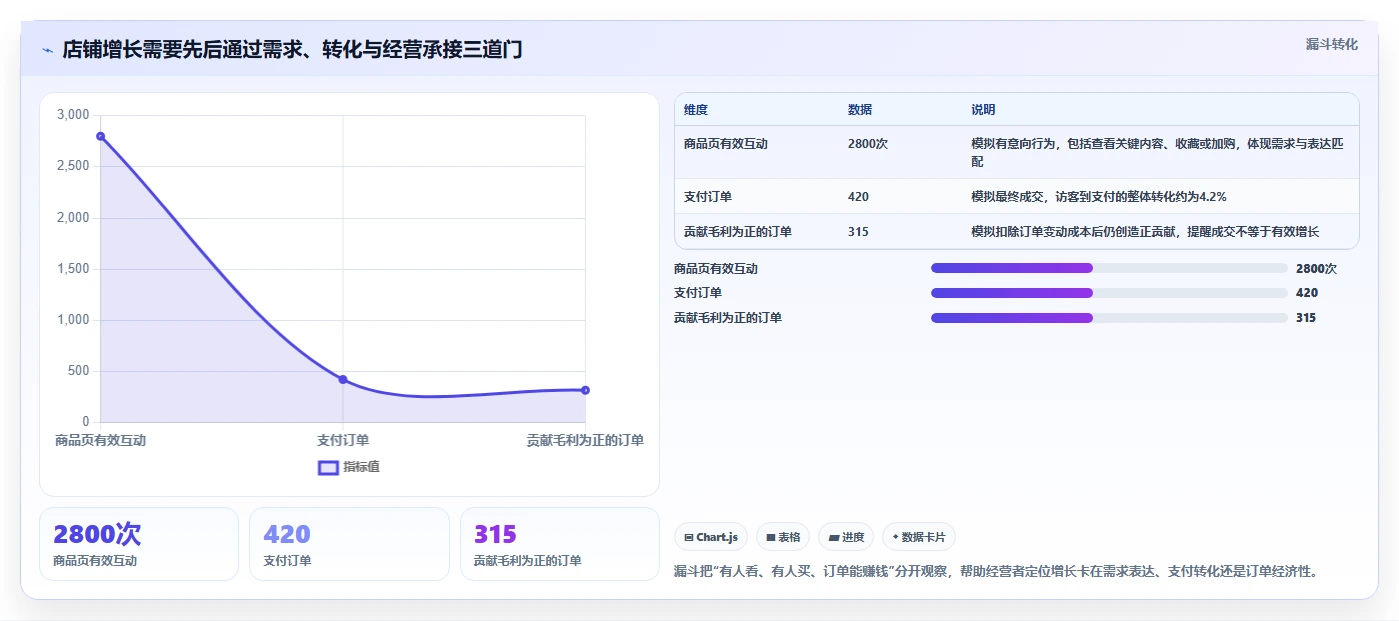Click the x-axis label 支付订单
The width and height of the screenshot is (1399, 621).
coord(343,440)
